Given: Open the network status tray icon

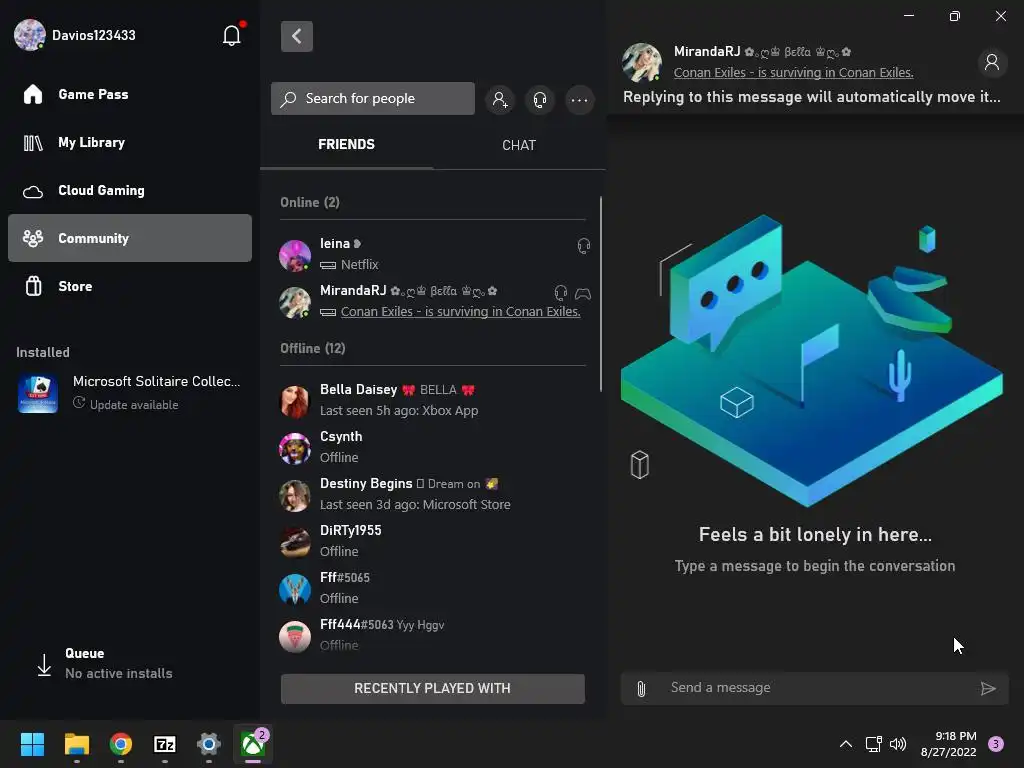Looking at the screenshot, I should (873, 744).
